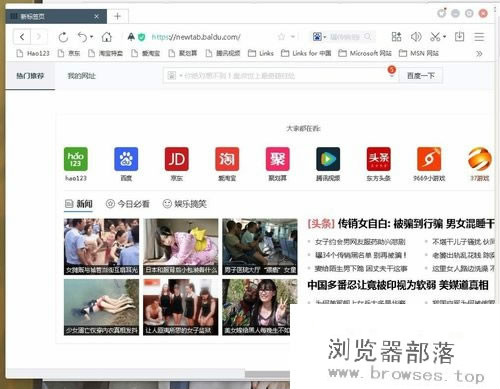Screen dimensions: 500x389
Task: Open the thumbnail of men seated in waiting hall
Action: click(260, 247)
